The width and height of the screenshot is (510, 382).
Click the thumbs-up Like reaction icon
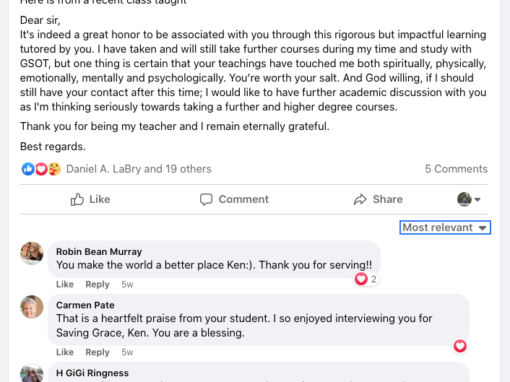tap(28, 169)
